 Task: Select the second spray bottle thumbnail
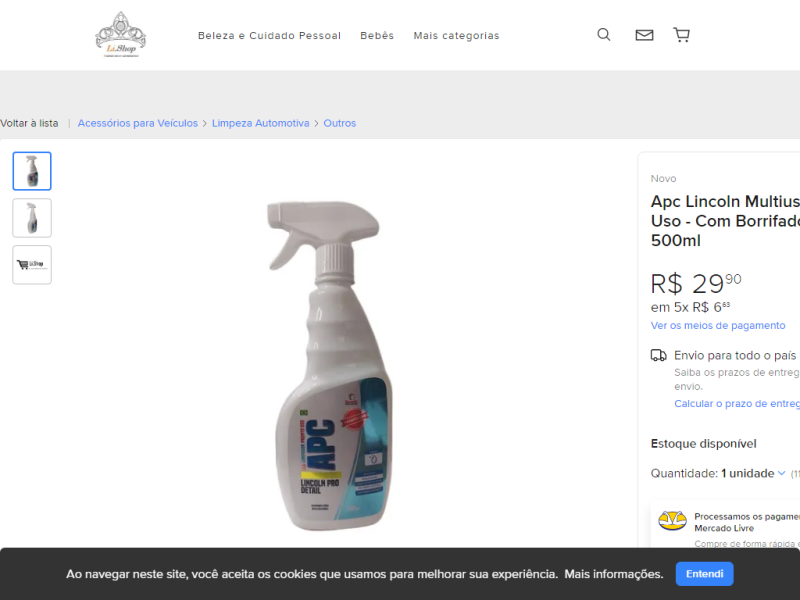[32, 218]
